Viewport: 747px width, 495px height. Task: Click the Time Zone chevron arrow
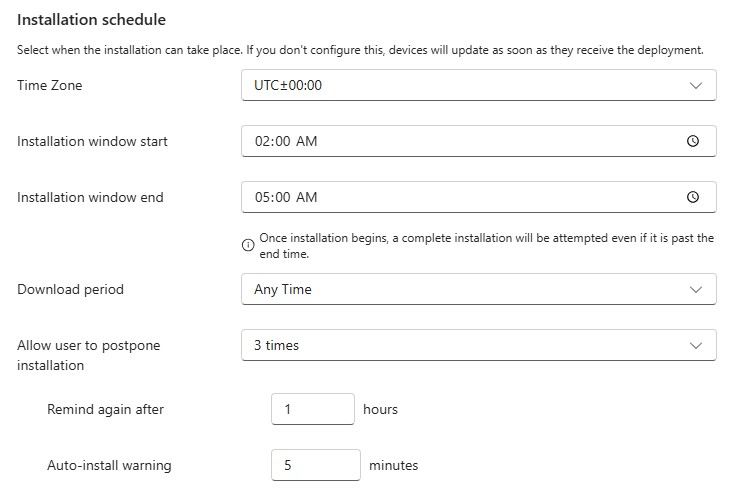696,85
